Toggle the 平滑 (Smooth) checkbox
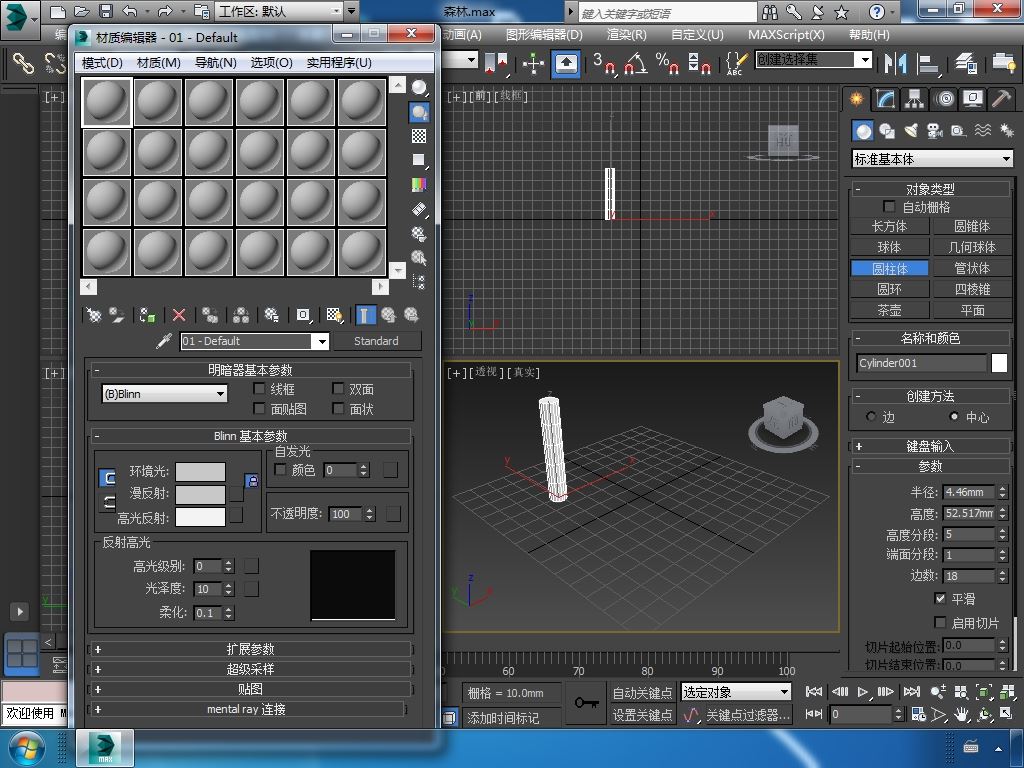The width and height of the screenshot is (1024, 768). (x=940, y=598)
